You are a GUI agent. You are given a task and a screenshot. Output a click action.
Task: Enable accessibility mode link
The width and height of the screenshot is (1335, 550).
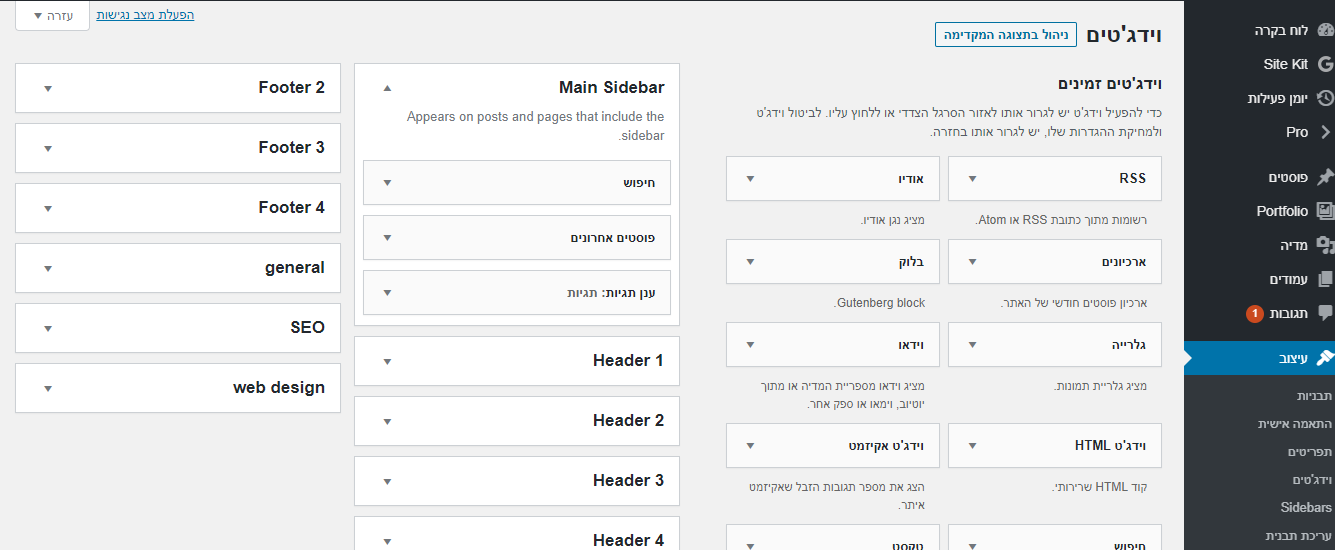(145, 15)
